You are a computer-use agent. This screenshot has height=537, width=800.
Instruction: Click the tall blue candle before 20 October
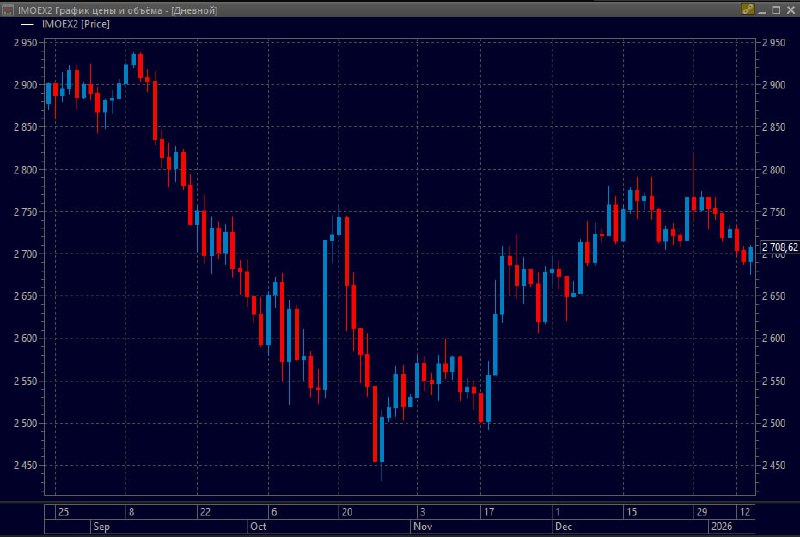pos(326,312)
